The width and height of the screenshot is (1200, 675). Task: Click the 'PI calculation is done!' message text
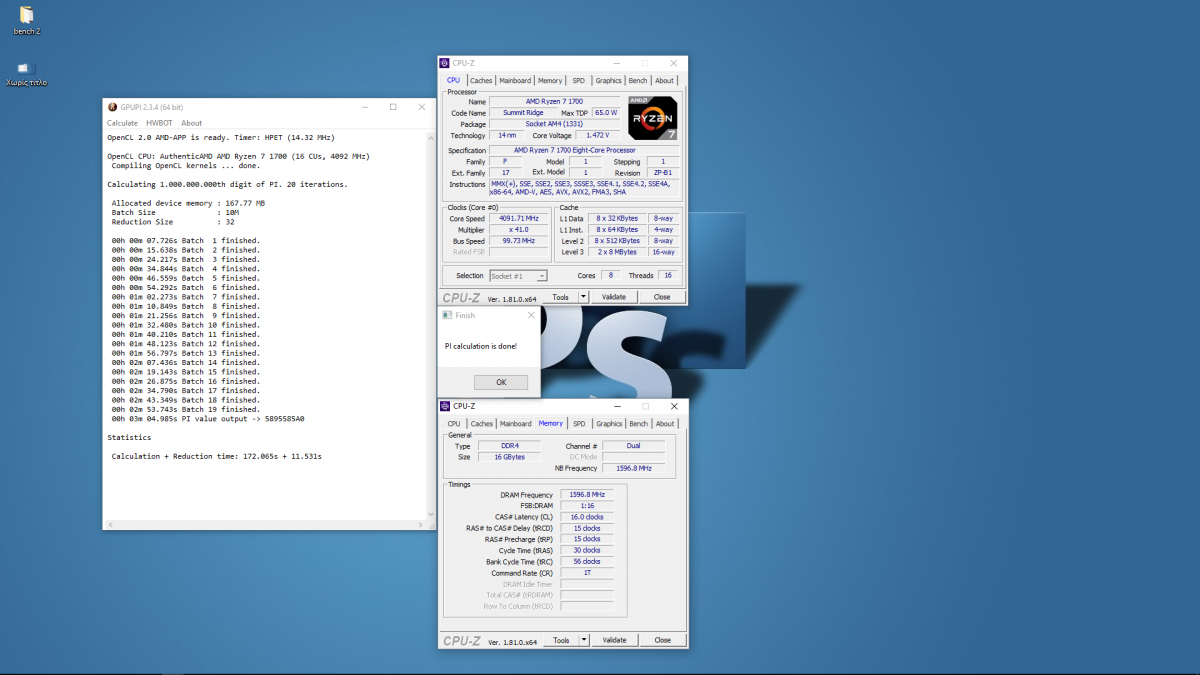click(481, 346)
